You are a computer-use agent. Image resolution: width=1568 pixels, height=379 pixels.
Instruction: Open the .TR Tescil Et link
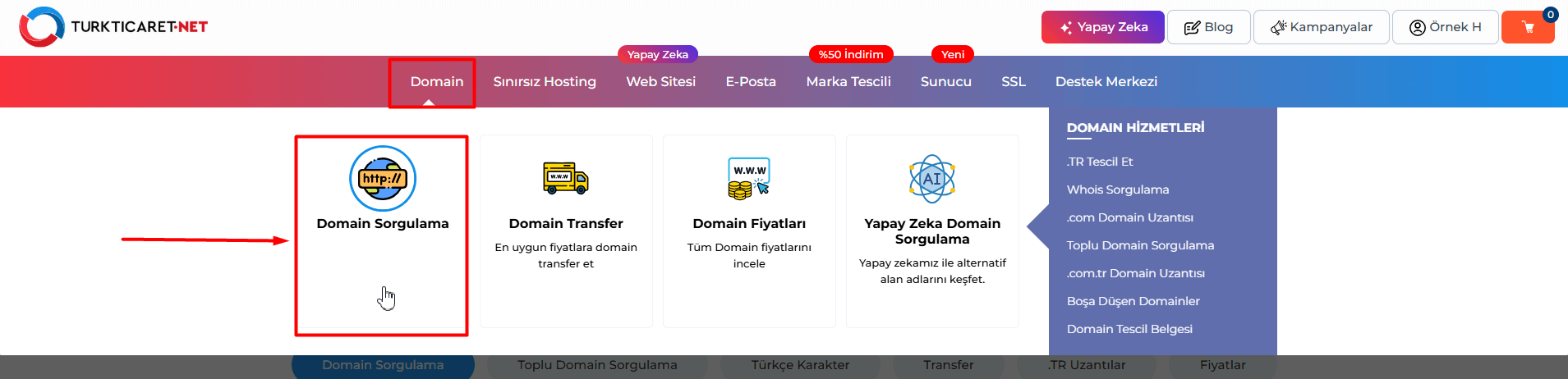click(x=1099, y=162)
